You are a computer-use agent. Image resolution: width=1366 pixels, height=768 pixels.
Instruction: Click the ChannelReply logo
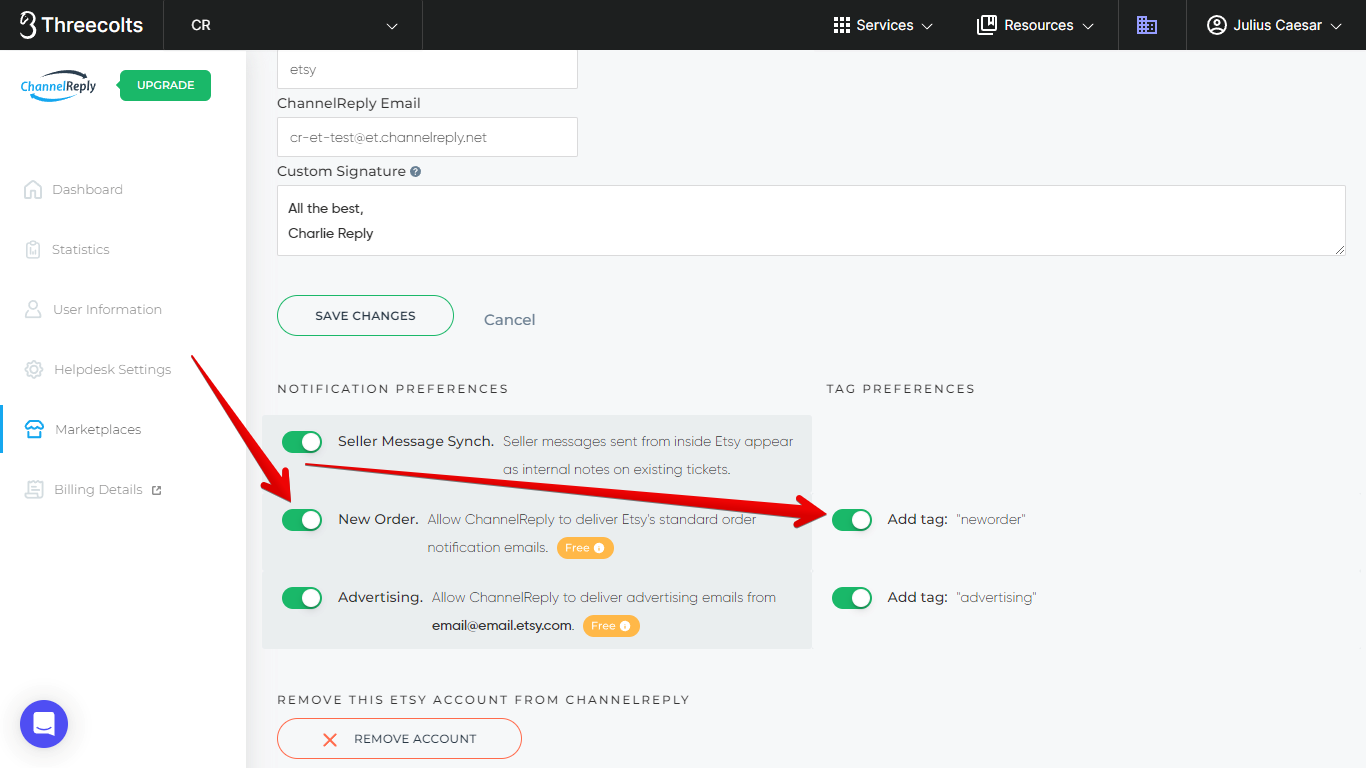(59, 86)
